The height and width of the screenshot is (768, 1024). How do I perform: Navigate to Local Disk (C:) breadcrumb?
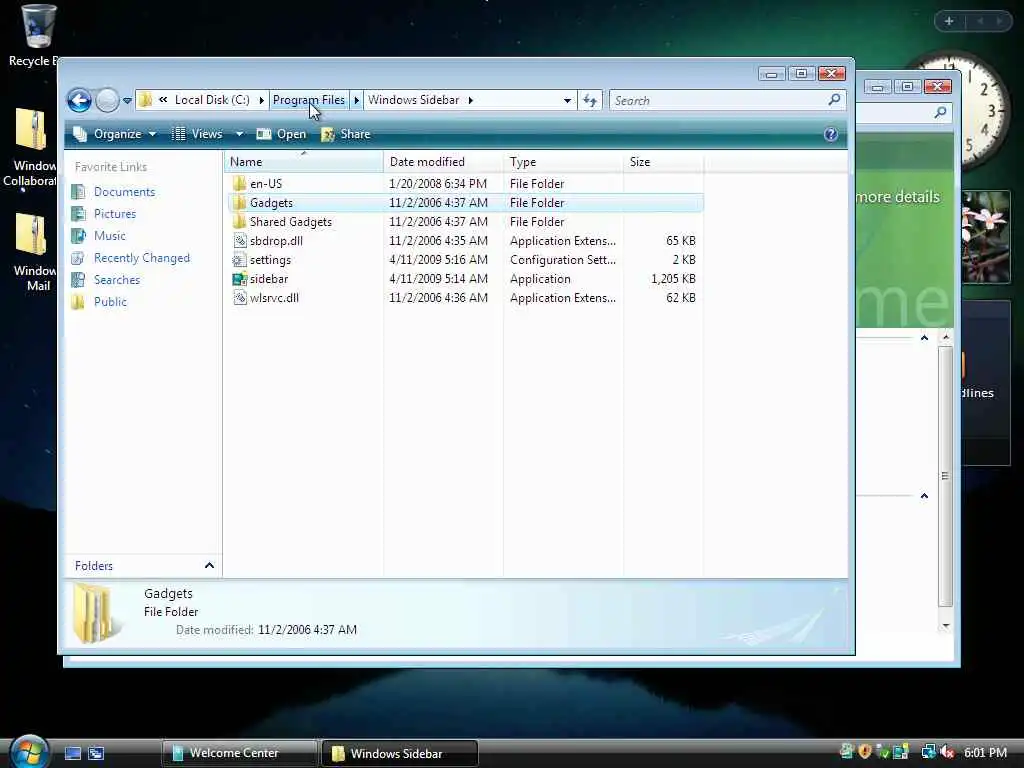tap(212, 100)
